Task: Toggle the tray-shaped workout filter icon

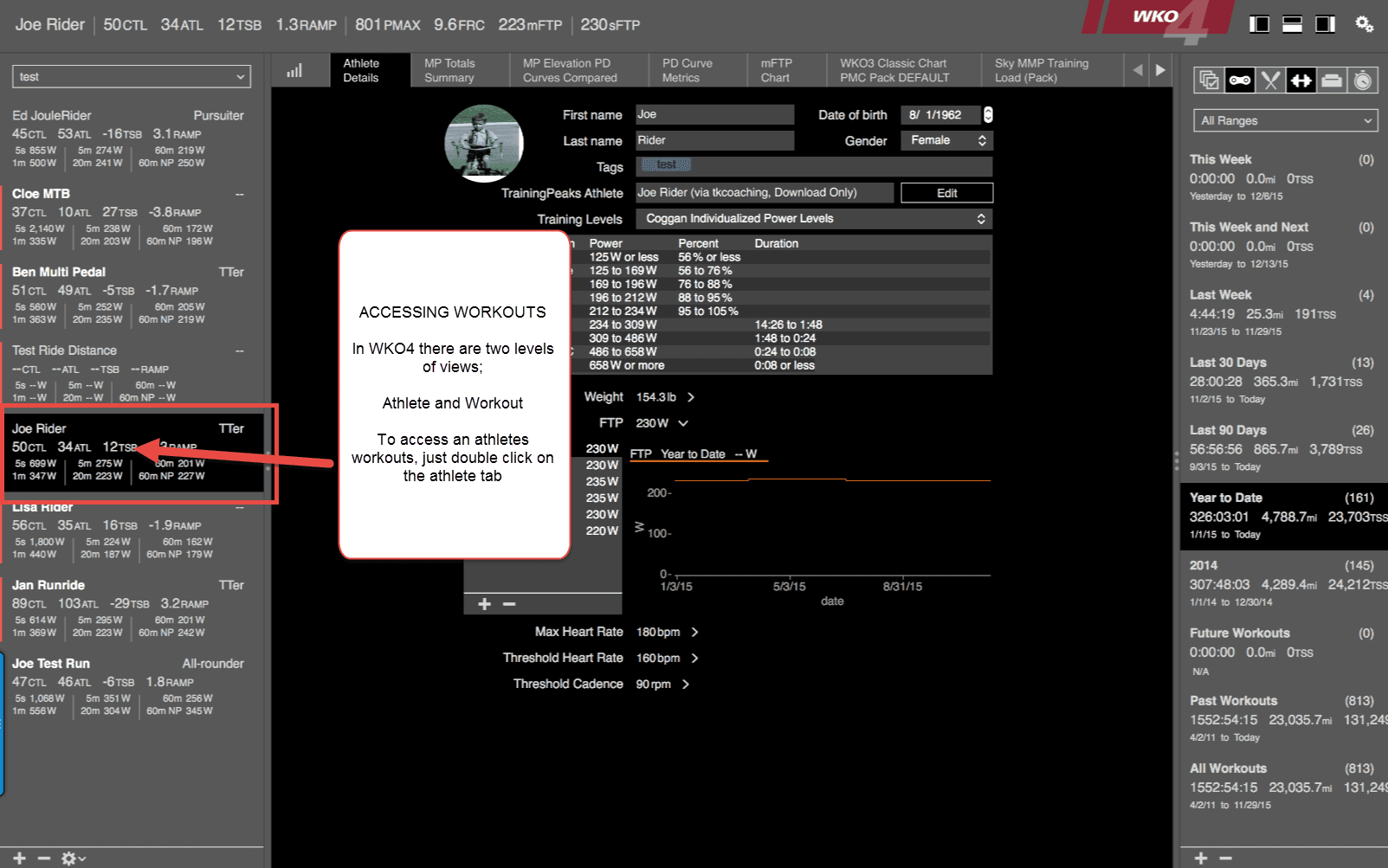Action: pos(1332,80)
